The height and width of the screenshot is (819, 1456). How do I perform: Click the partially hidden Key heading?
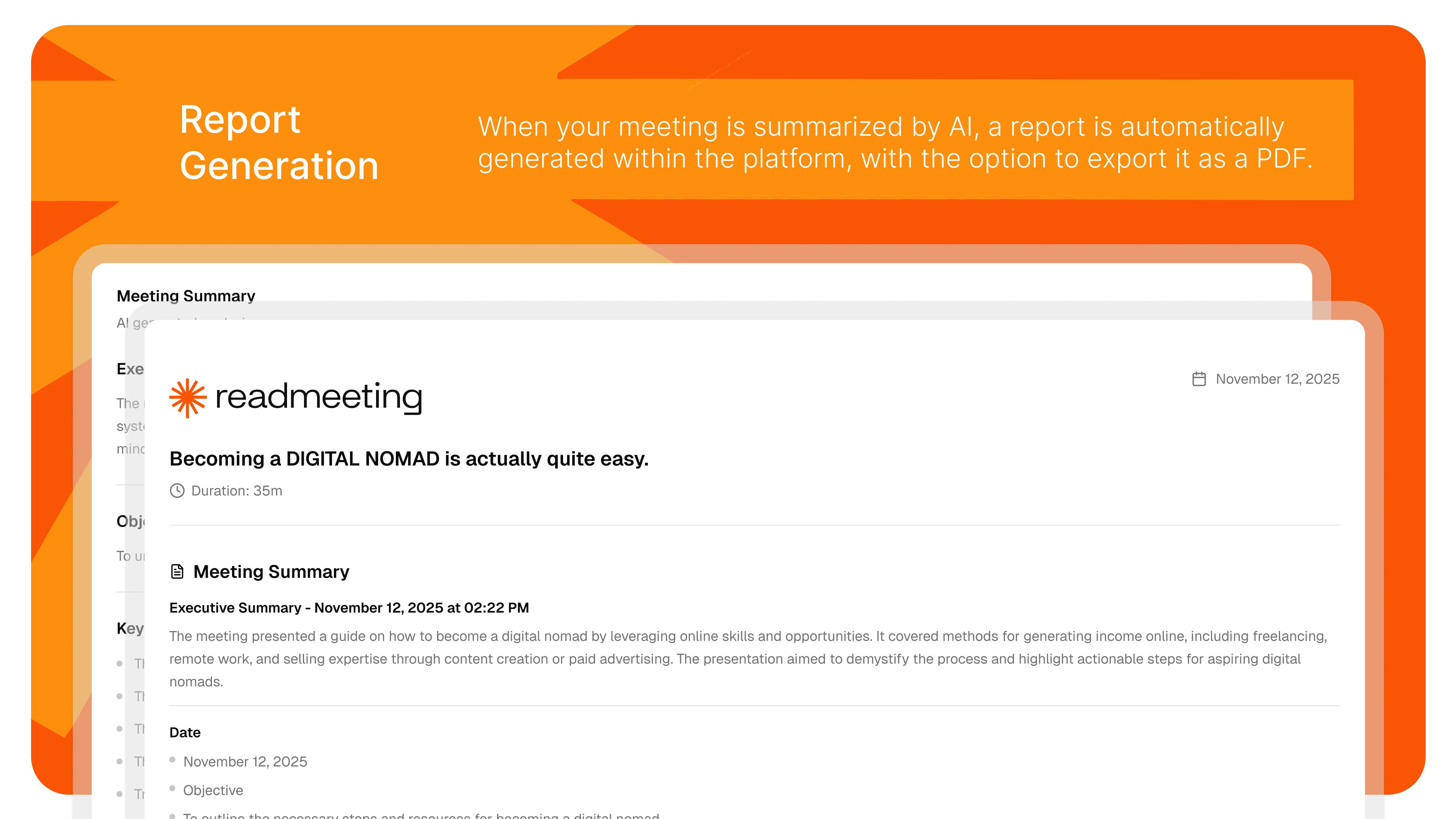click(x=130, y=629)
